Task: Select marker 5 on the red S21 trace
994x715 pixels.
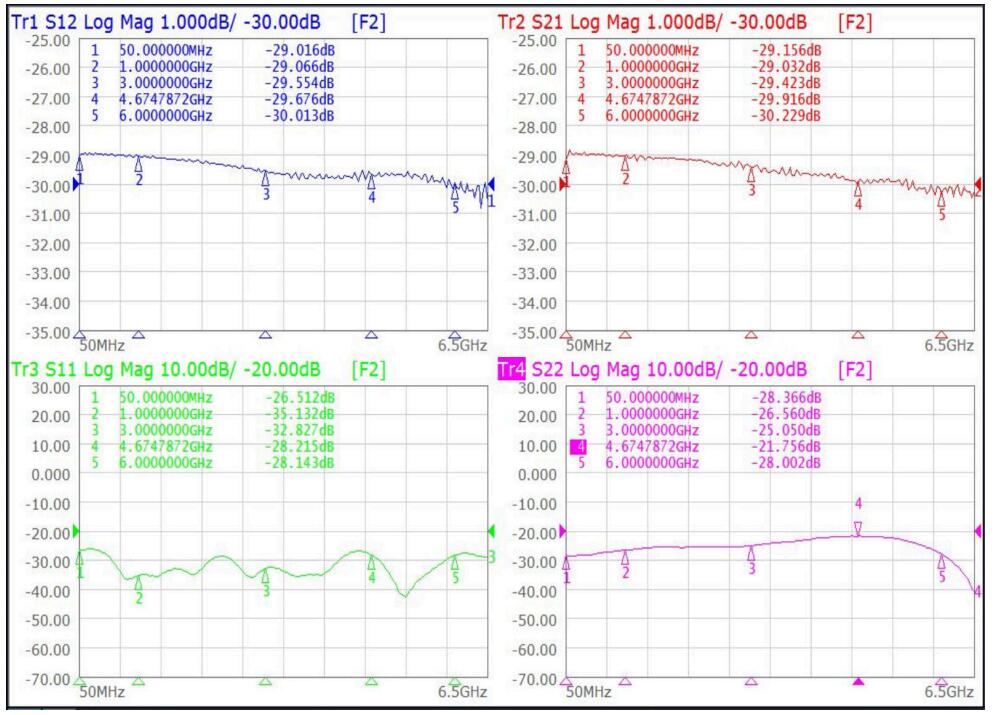Action: pos(941,201)
